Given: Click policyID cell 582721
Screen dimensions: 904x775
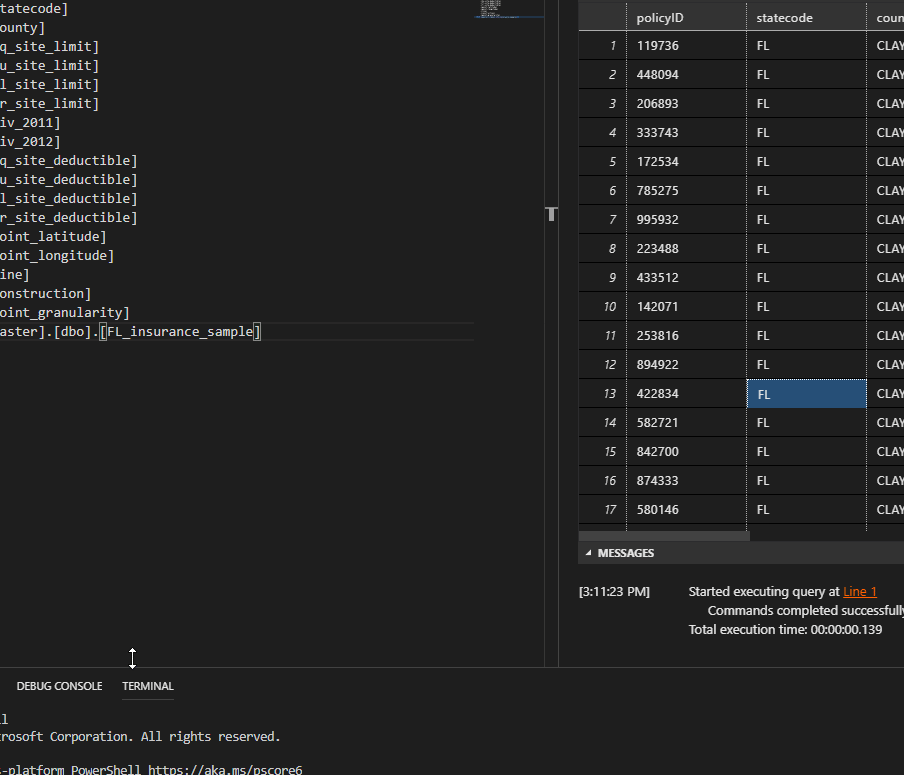Looking at the screenshot, I should [686, 423].
